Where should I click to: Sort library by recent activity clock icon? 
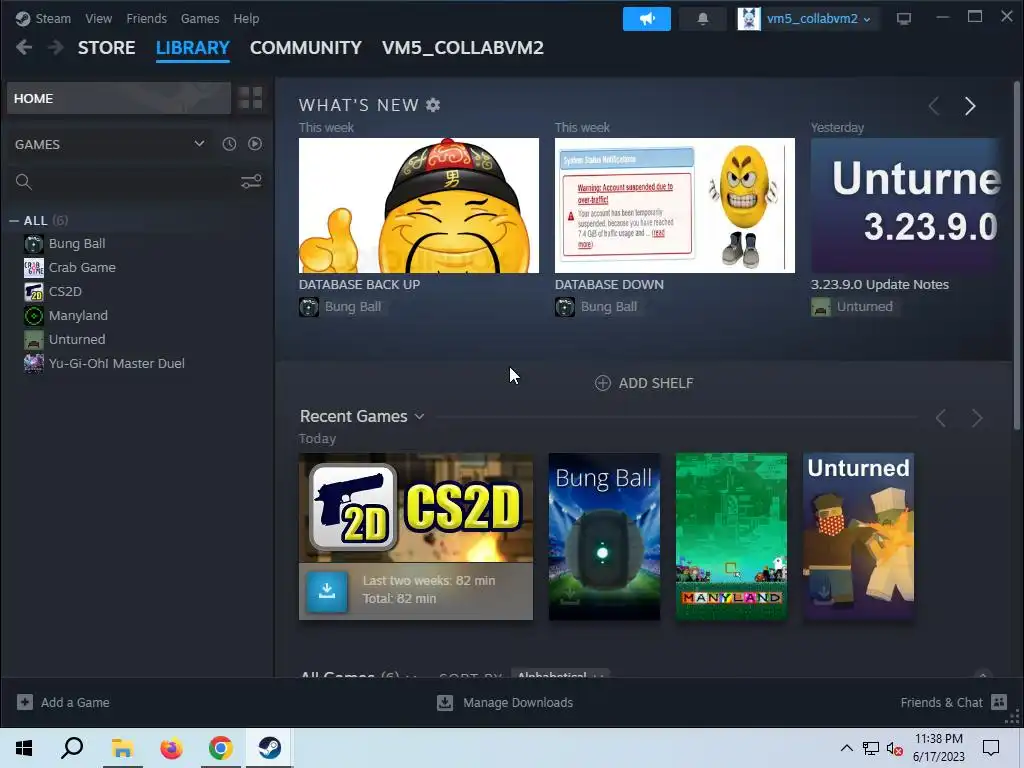(229, 144)
